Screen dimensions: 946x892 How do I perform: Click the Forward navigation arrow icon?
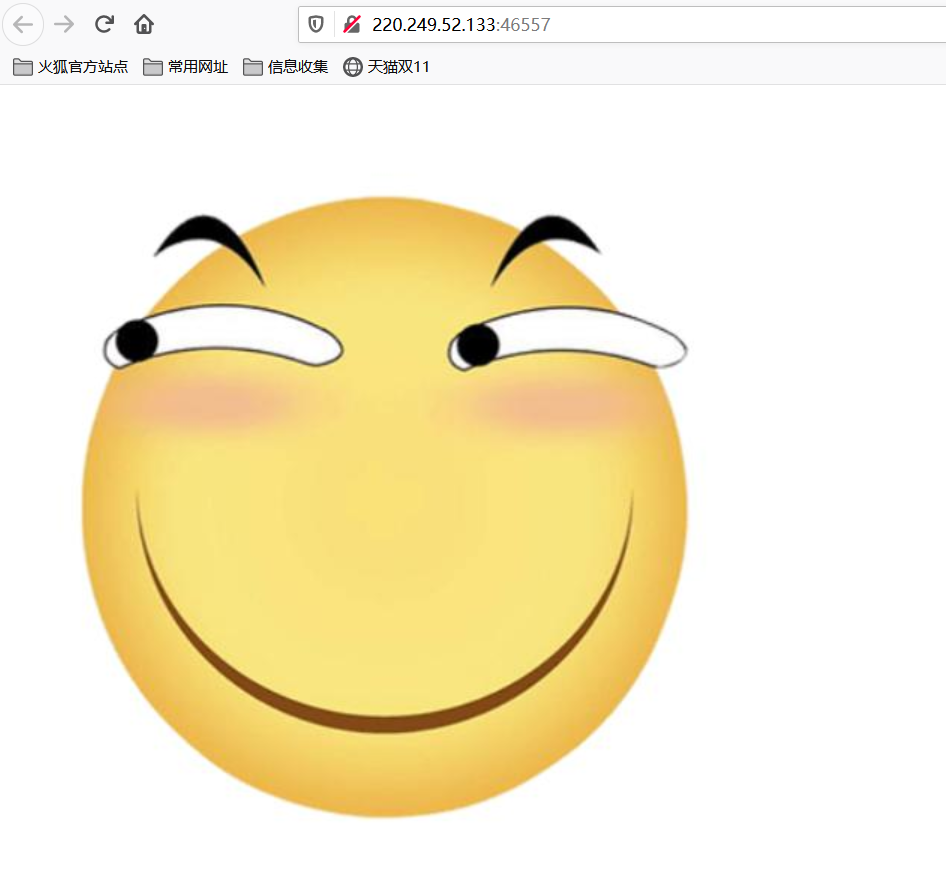pyautogui.click(x=63, y=24)
